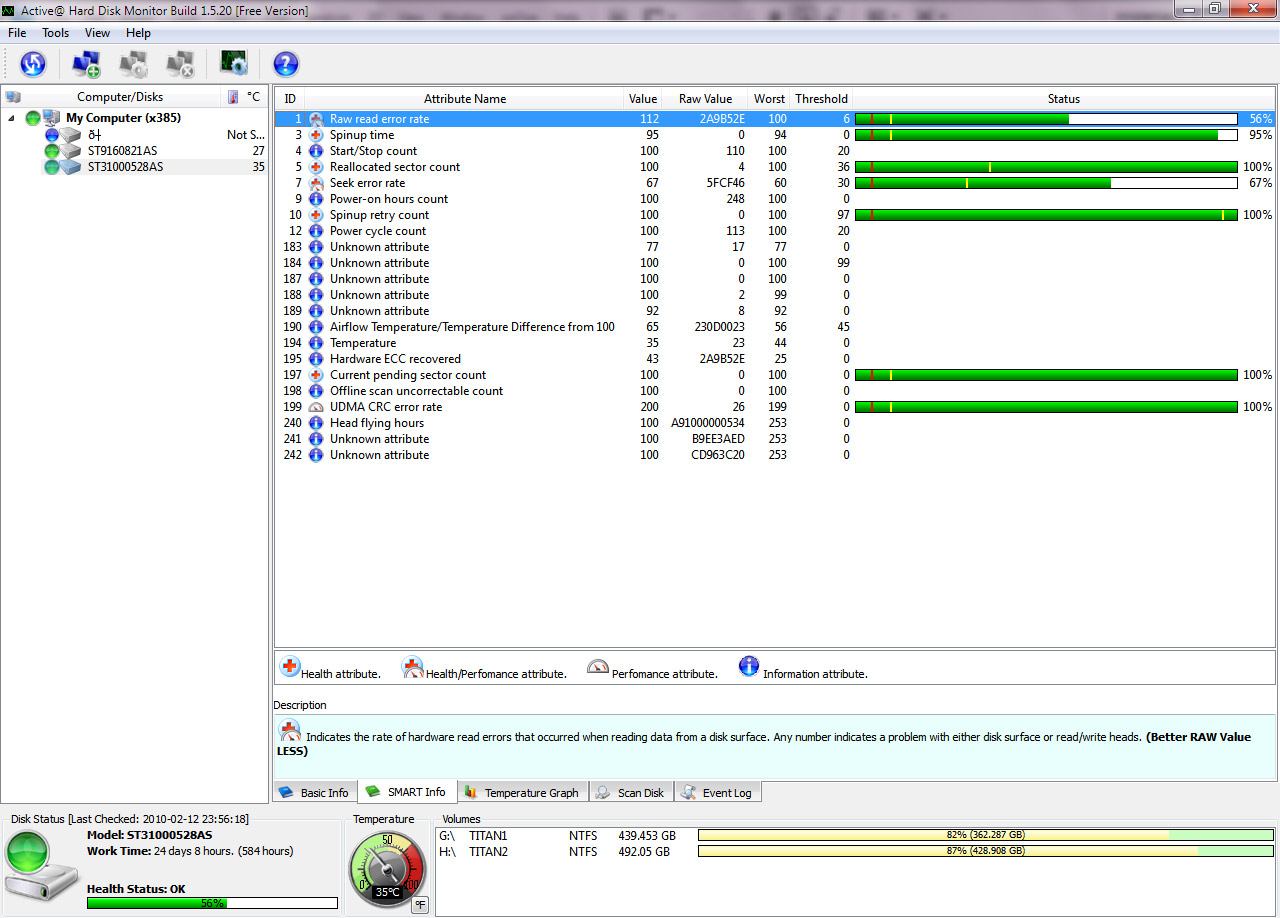Click the refresh disks toolbar icon
Image resolution: width=1280 pixels, height=918 pixels.
tap(33, 64)
